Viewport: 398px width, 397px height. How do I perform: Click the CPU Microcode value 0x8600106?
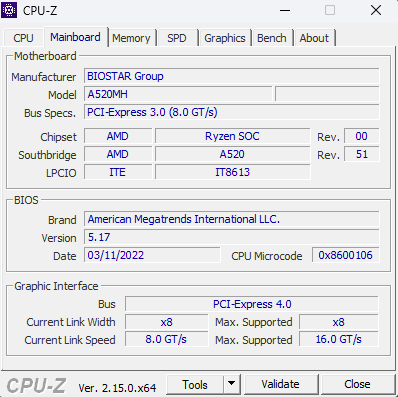click(x=345, y=255)
